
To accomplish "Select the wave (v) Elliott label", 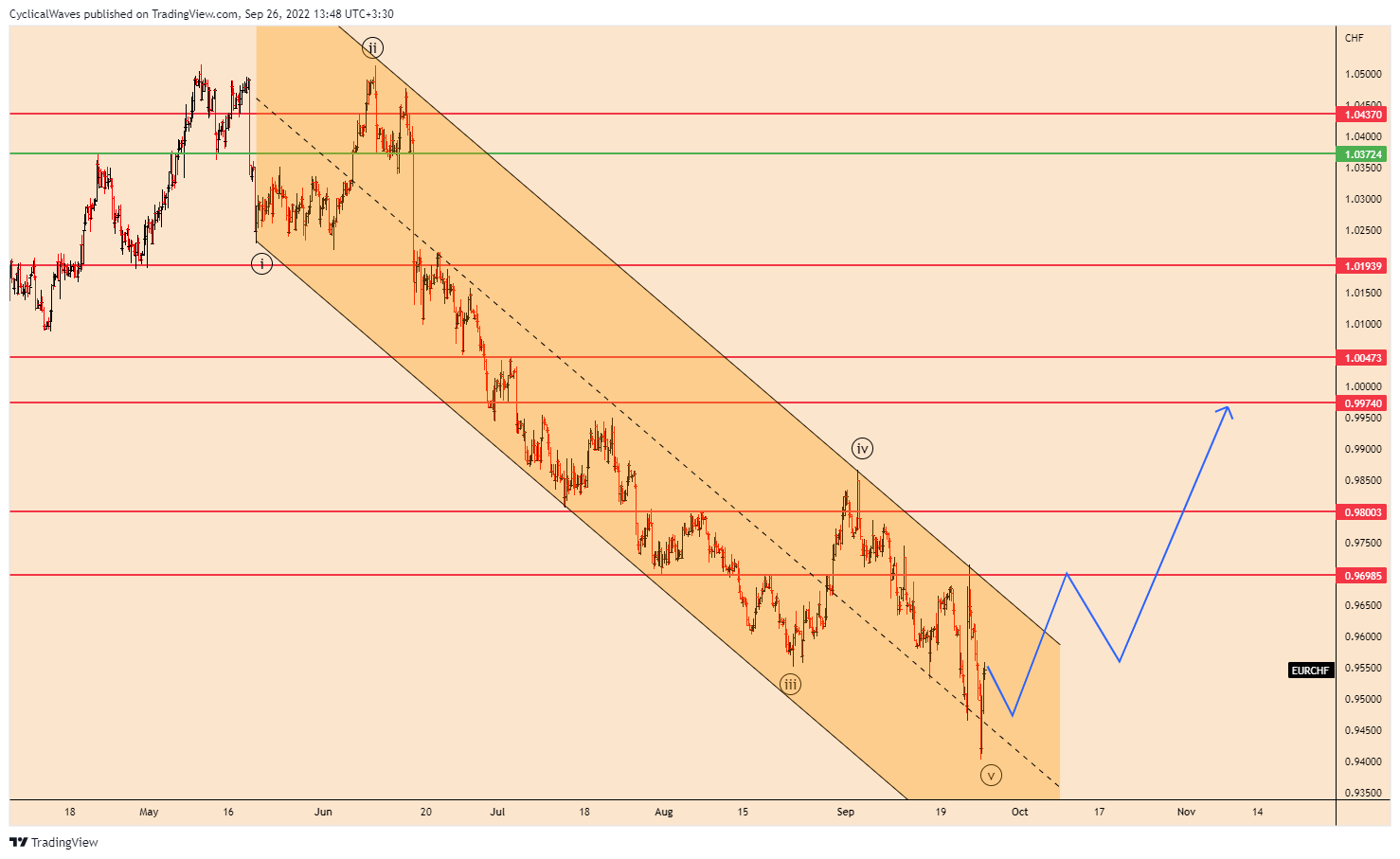I will [991, 776].
